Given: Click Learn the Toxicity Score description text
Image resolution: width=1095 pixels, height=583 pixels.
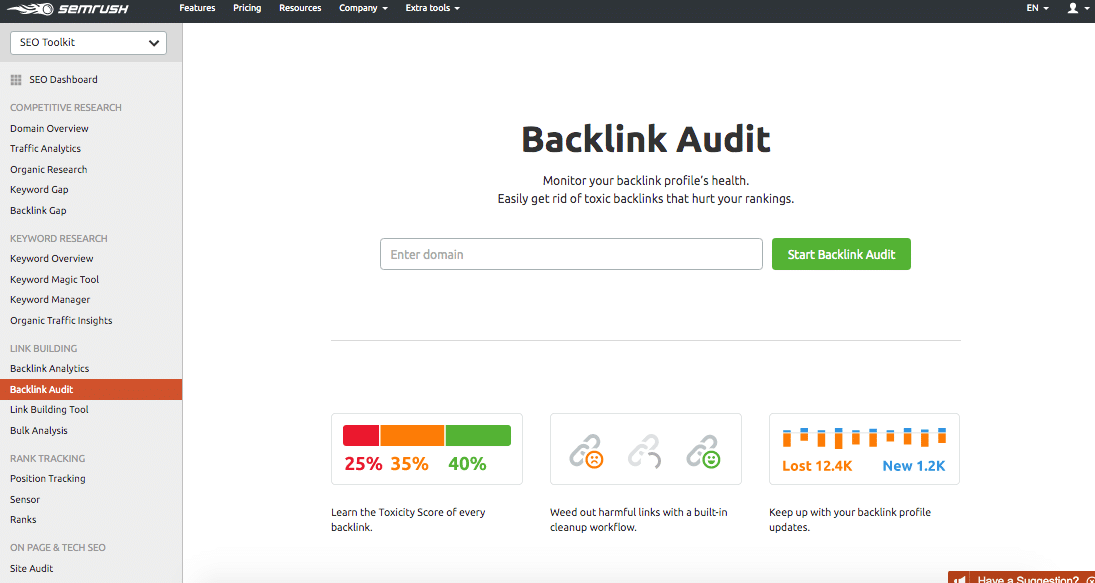Looking at the screenshot, I should [408, 520].
